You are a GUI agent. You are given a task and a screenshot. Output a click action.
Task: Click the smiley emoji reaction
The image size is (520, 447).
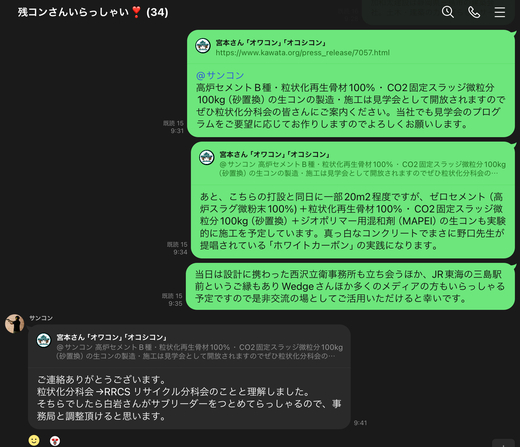34,440
